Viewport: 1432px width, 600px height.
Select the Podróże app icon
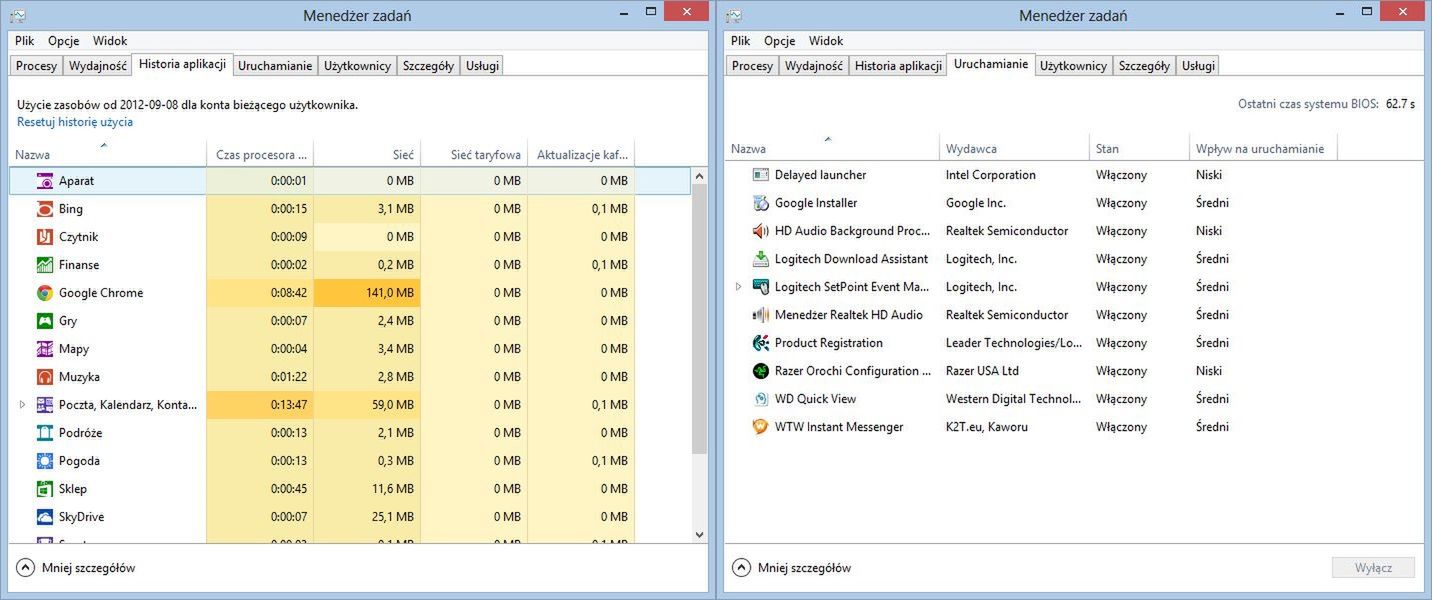[44, 433]
